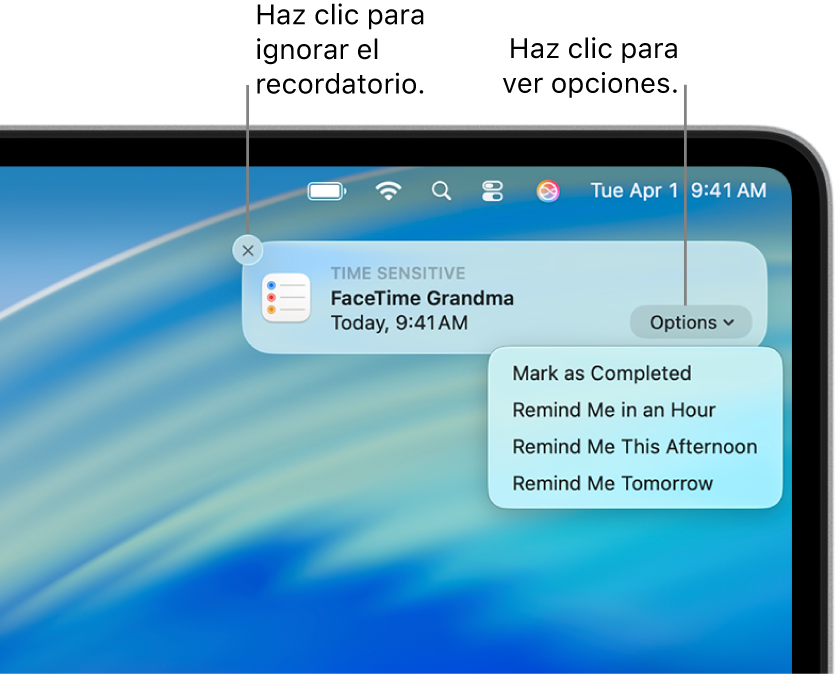
Task: Open the Wi-Fi status menu
Action: [x=389, y=190]
